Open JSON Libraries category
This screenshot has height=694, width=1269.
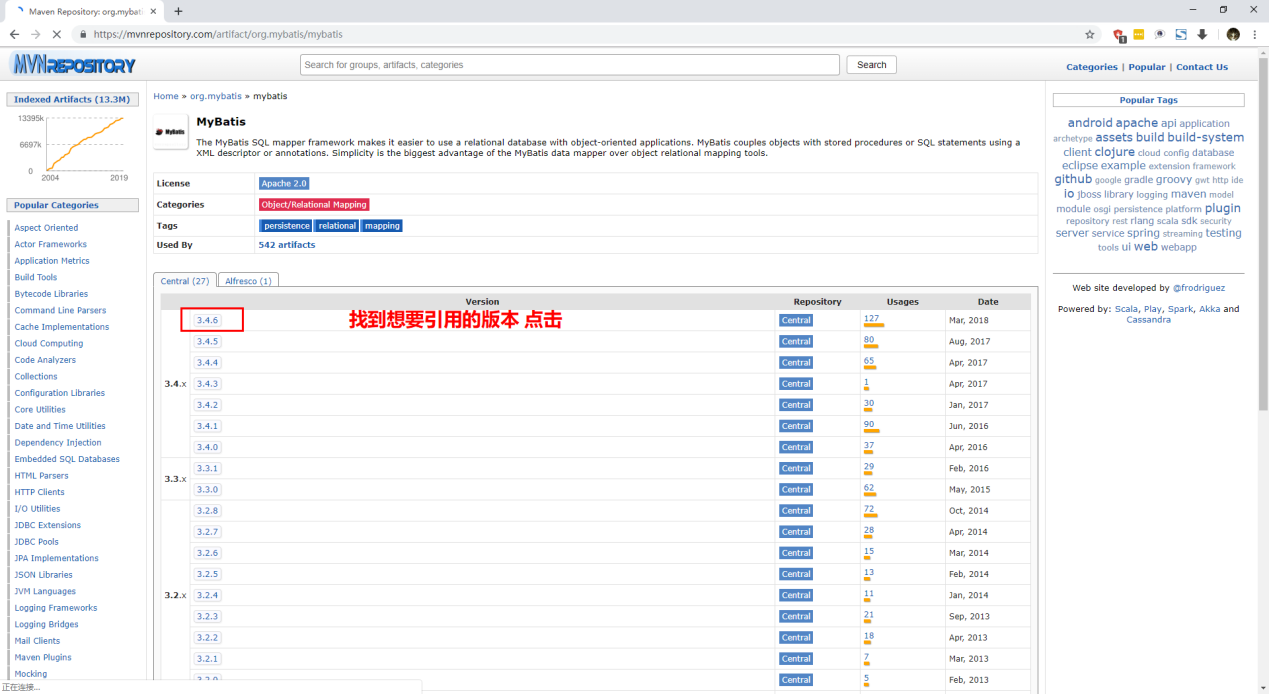point(43,575)
